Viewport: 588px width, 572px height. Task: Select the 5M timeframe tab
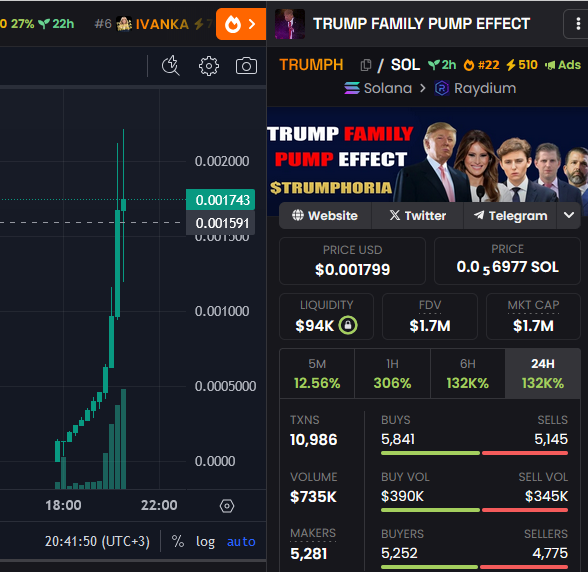coord(317,374)
